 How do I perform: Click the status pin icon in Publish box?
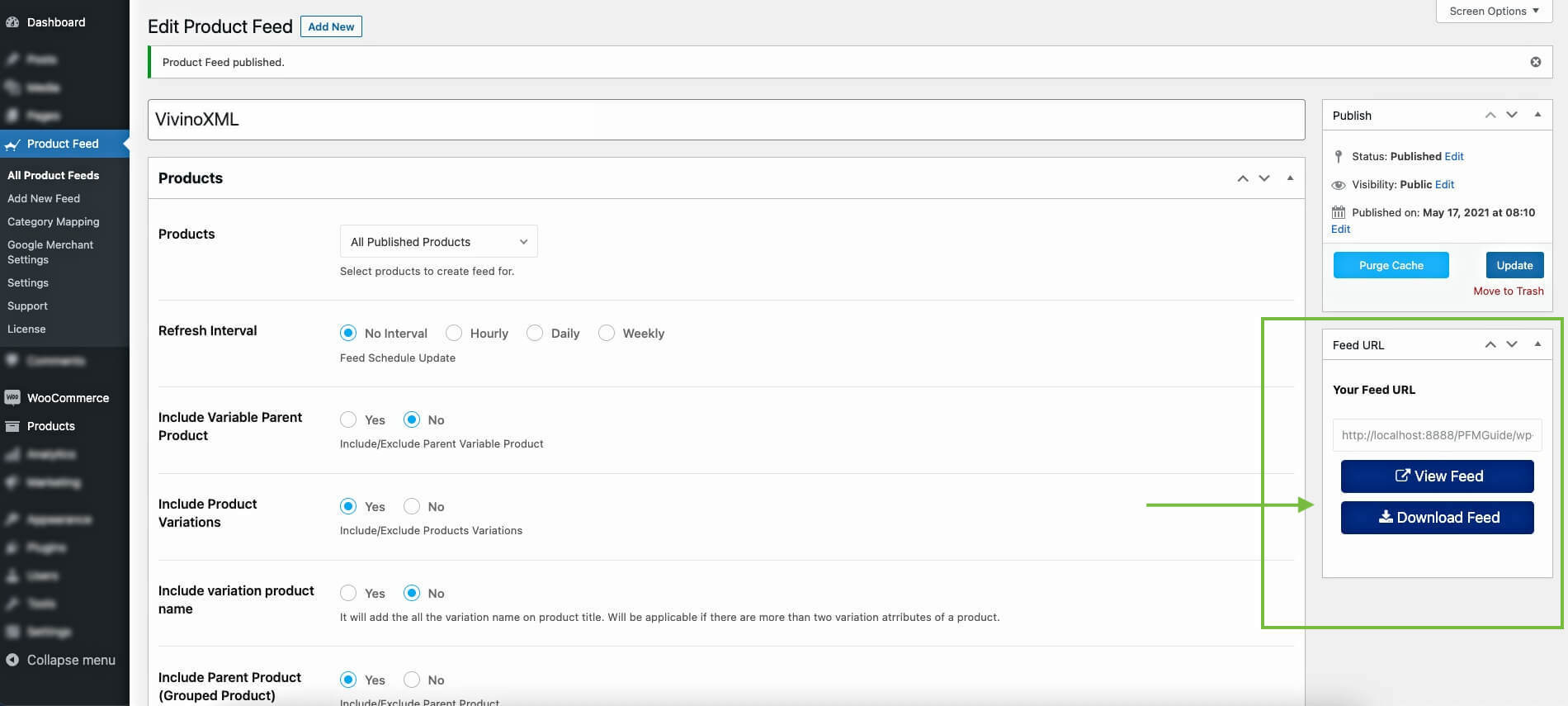(1339, 156)
